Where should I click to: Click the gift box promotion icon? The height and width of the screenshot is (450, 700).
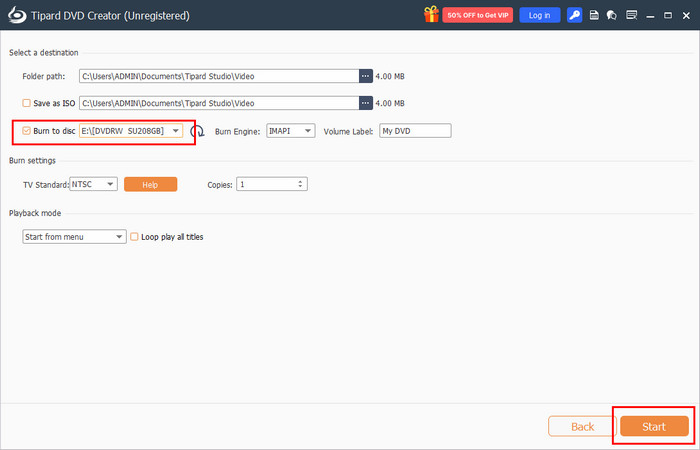pyautogui.click(x=432, y=15)
